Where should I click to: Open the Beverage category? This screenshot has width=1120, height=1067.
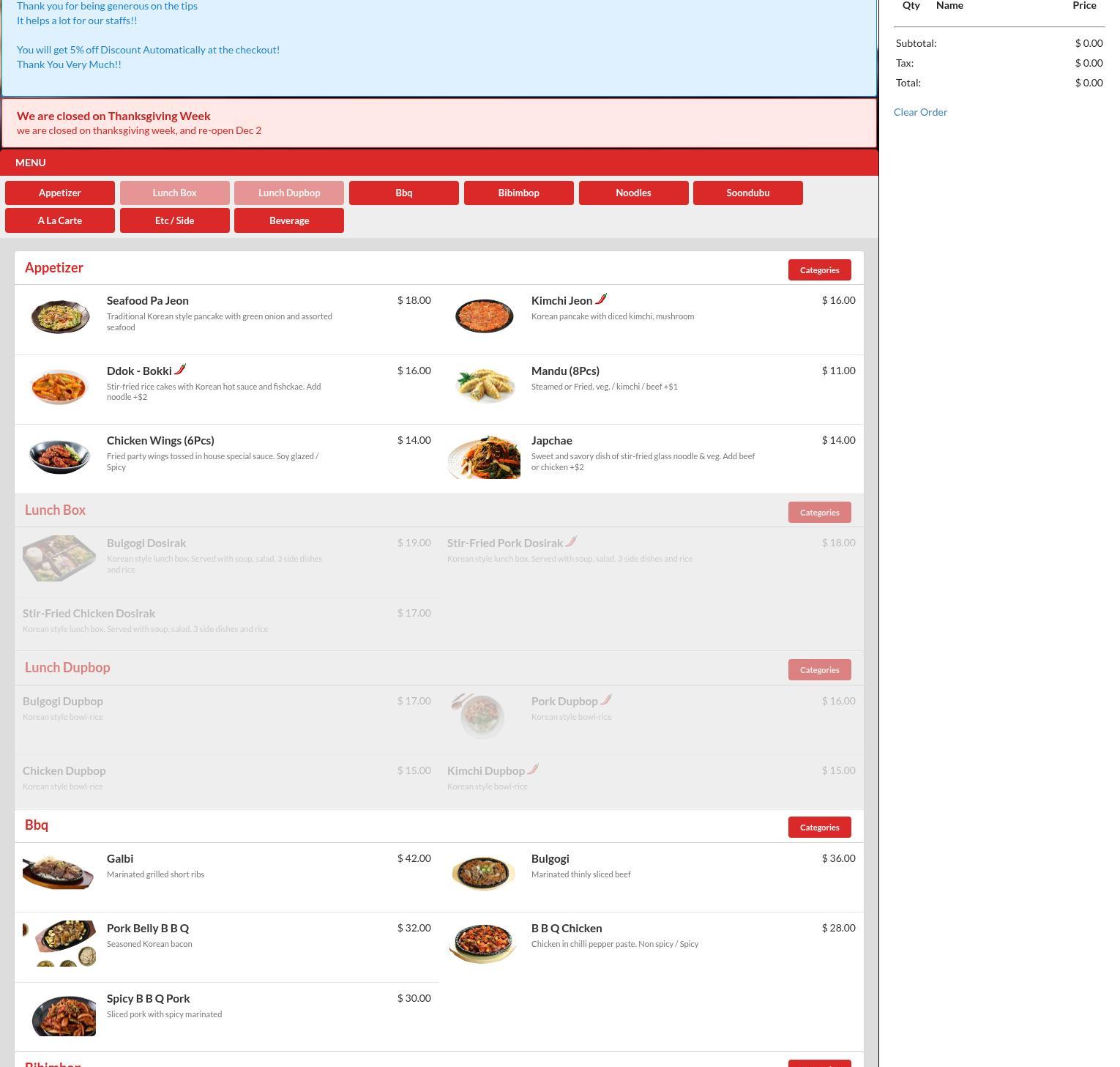pyautogui.click(x=289, y=220)
